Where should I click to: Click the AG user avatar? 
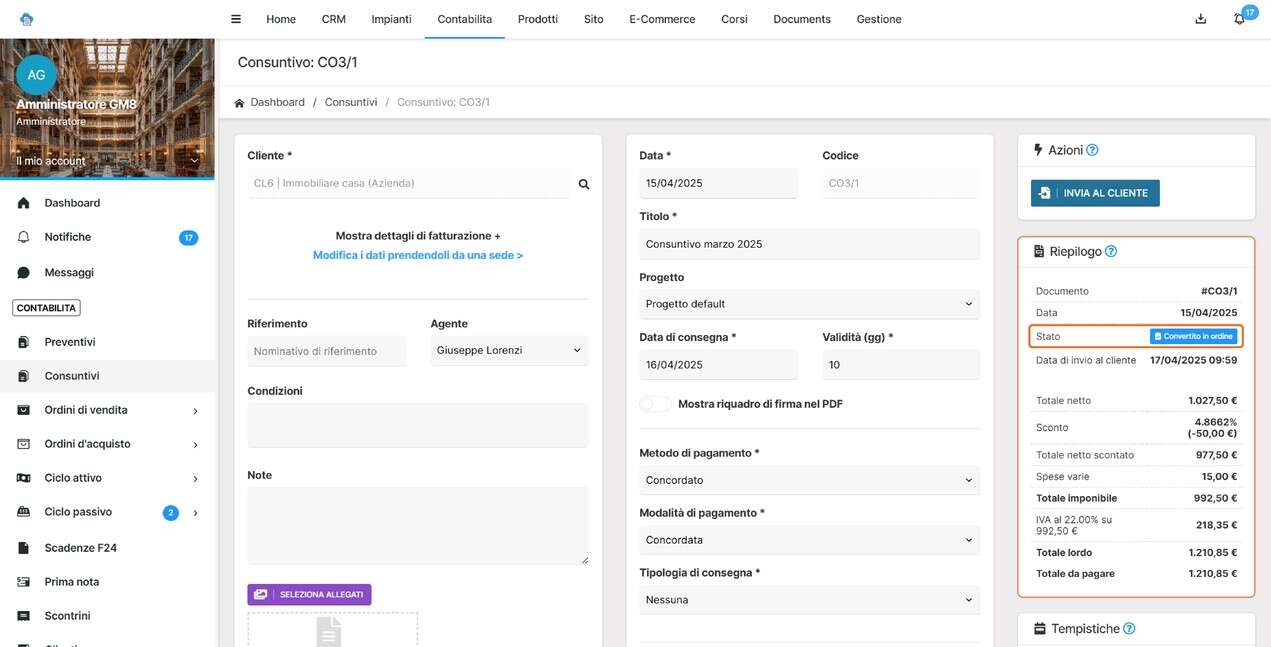tap(36, 75)
